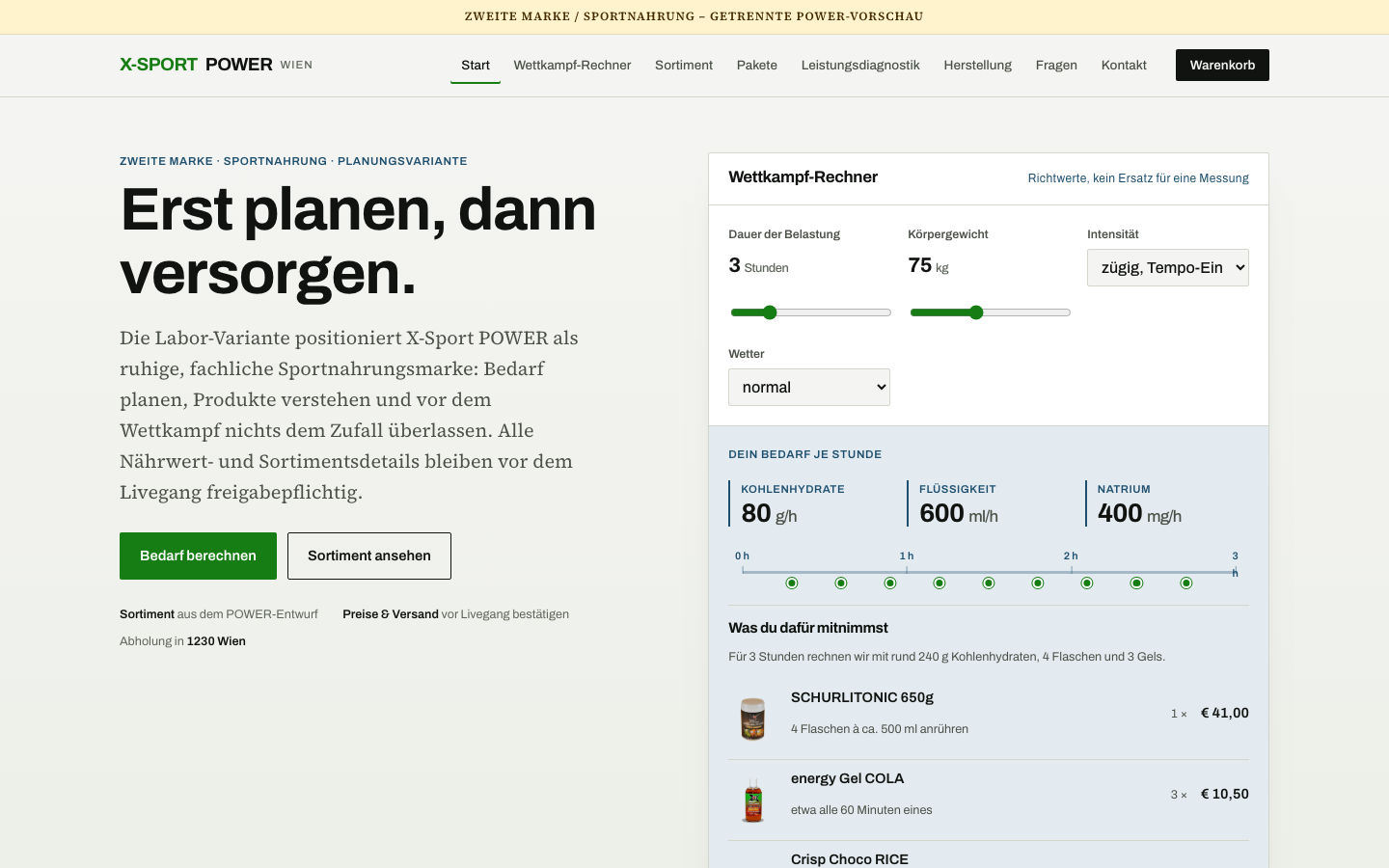
Task: Click the last intake marker on the timeline
Action: [x=1186, y=583]
